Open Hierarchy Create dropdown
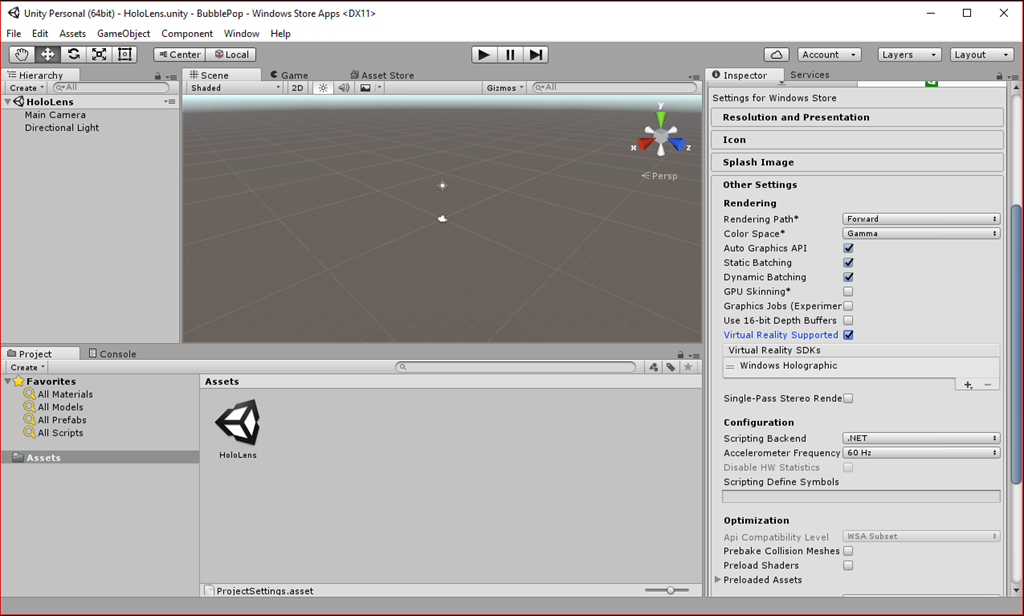 coord(27,88)
